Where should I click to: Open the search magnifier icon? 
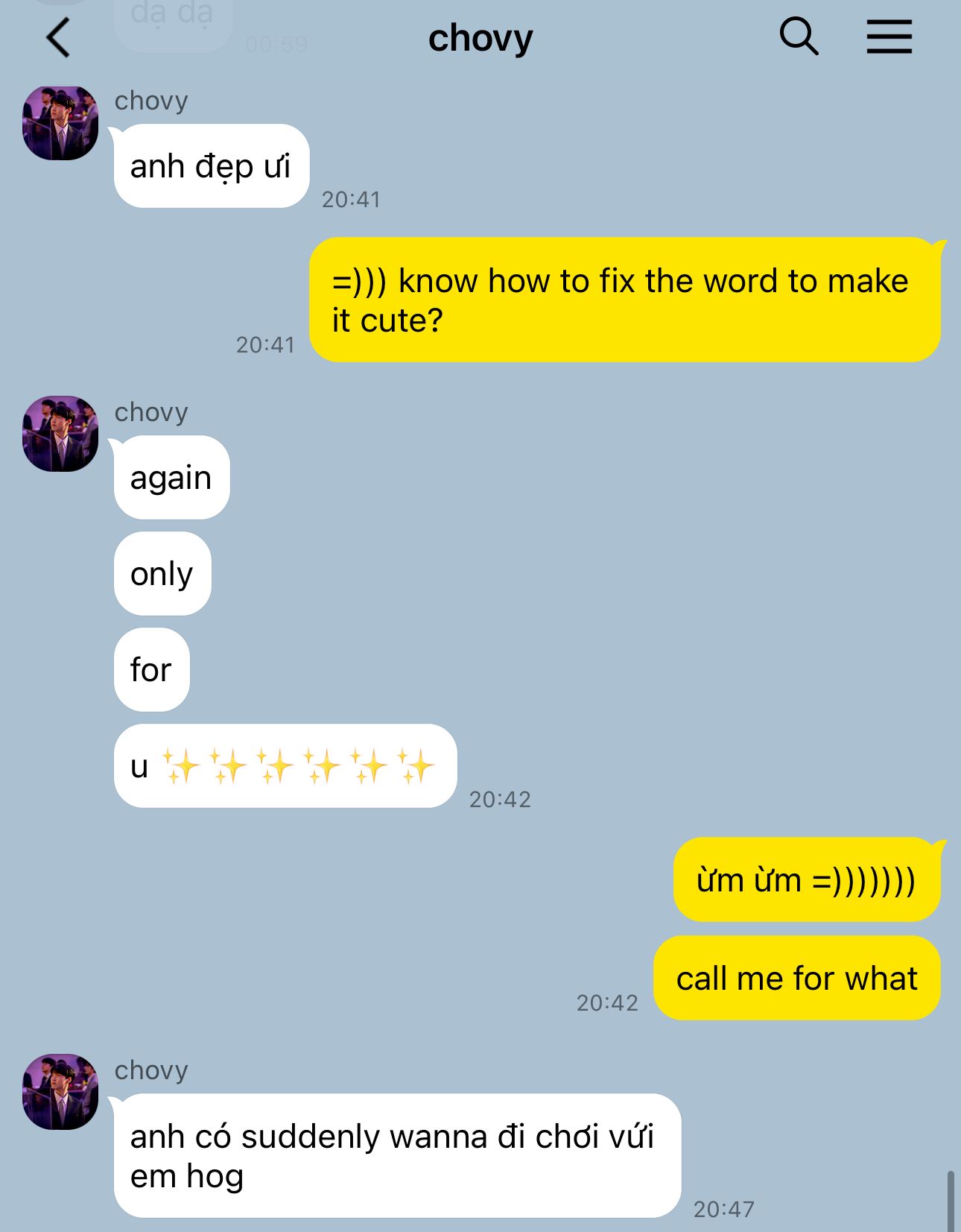pyautogui.click(x=799, y=37)
